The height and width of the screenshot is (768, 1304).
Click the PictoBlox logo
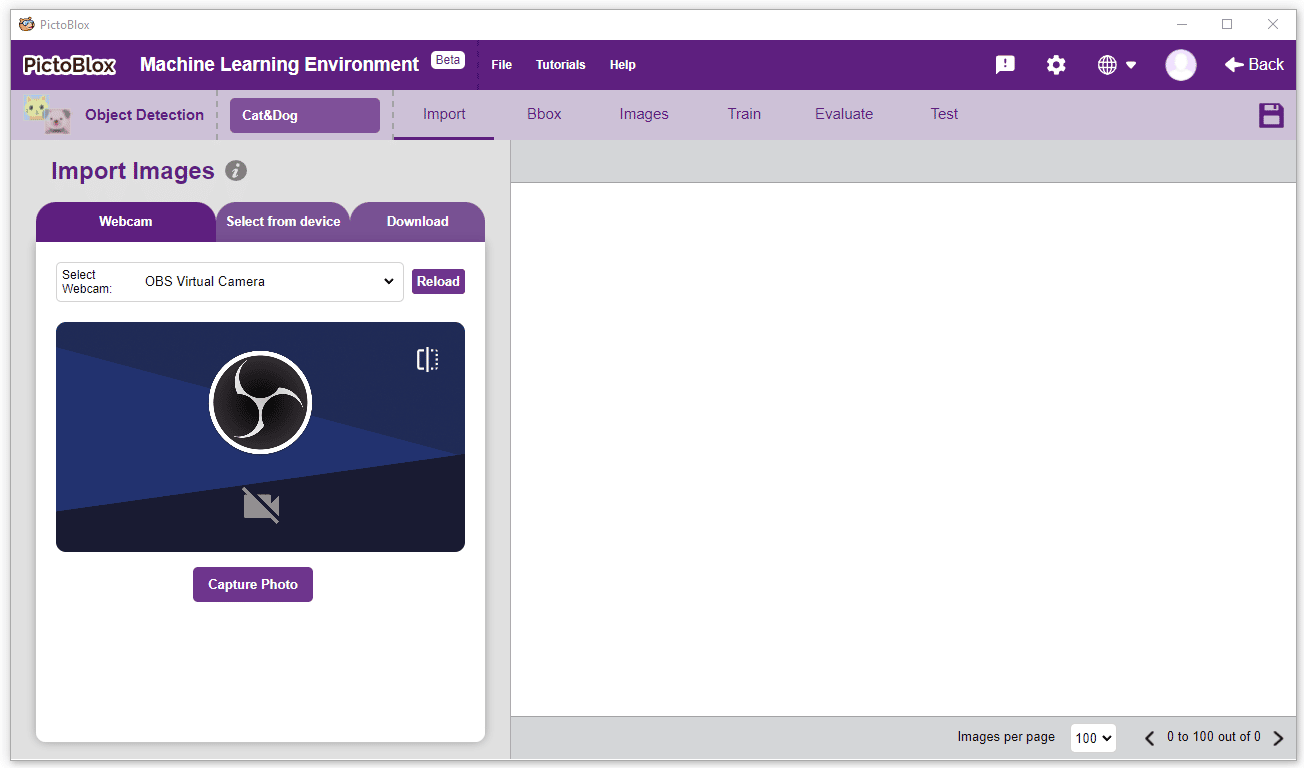(70, 65)
